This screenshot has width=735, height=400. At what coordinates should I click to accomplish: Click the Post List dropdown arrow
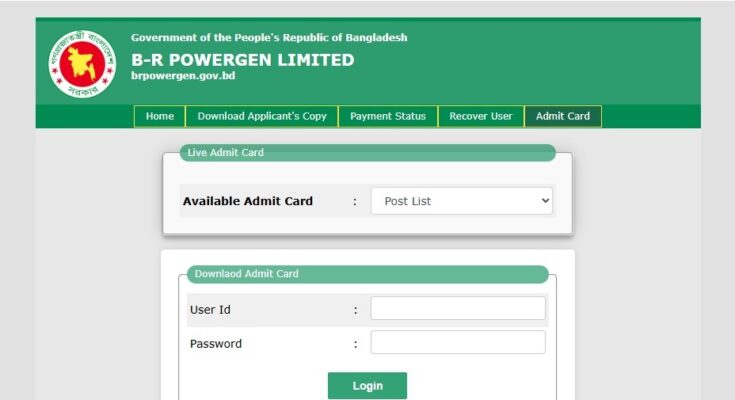[x=545, y=201]
